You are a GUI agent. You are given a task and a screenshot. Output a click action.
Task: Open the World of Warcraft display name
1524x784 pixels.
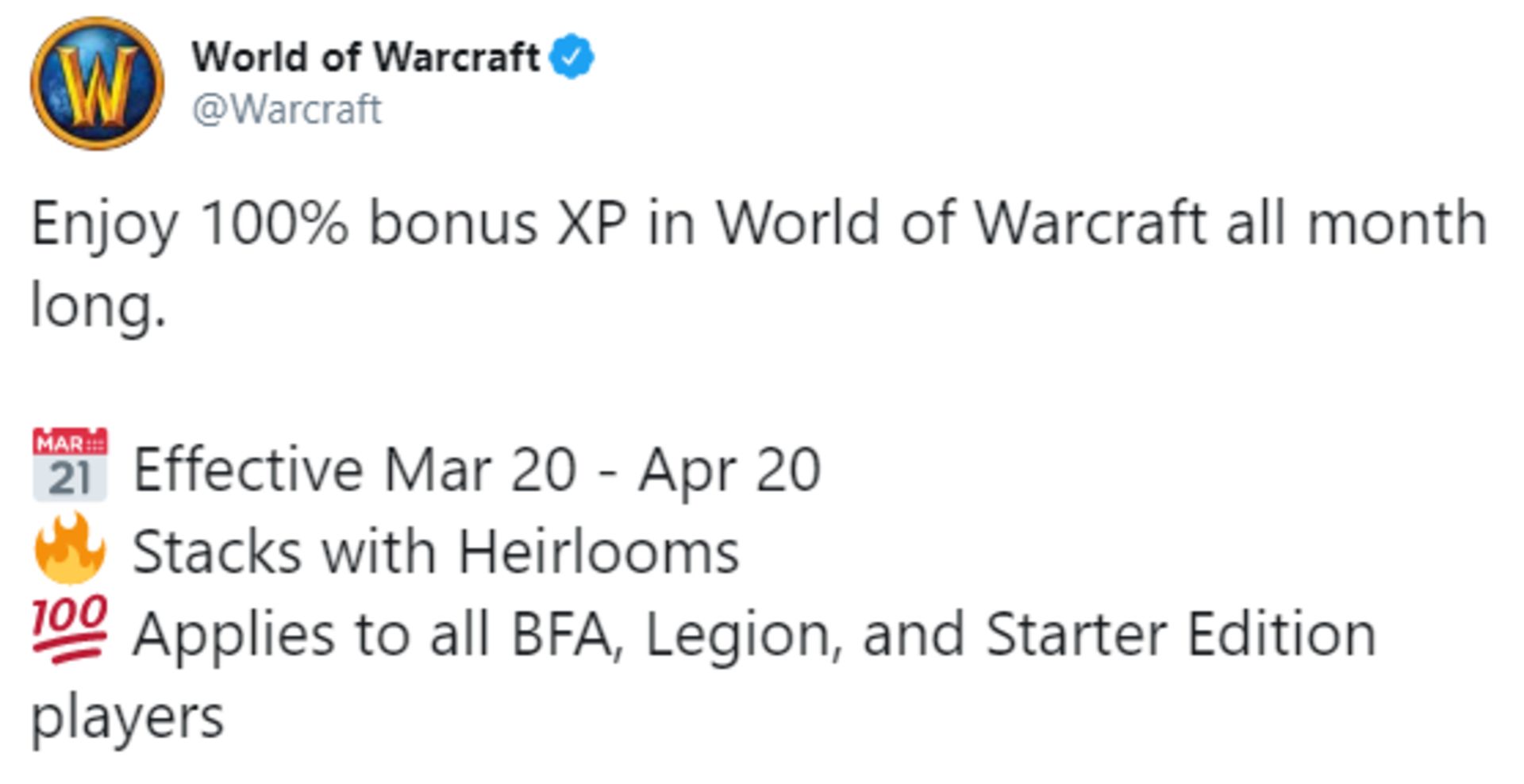pyautogui.click(x=366, y=57)
